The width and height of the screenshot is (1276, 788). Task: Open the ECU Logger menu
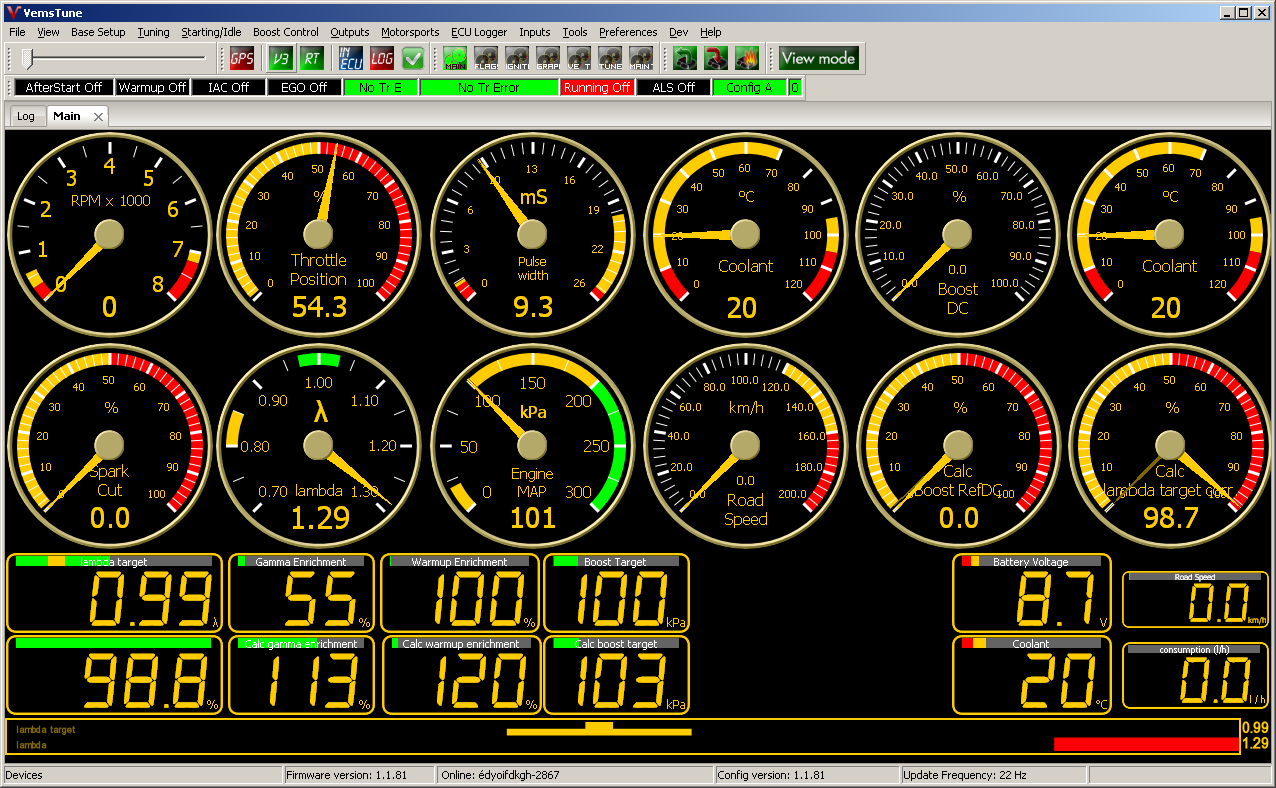click(479, 32)
